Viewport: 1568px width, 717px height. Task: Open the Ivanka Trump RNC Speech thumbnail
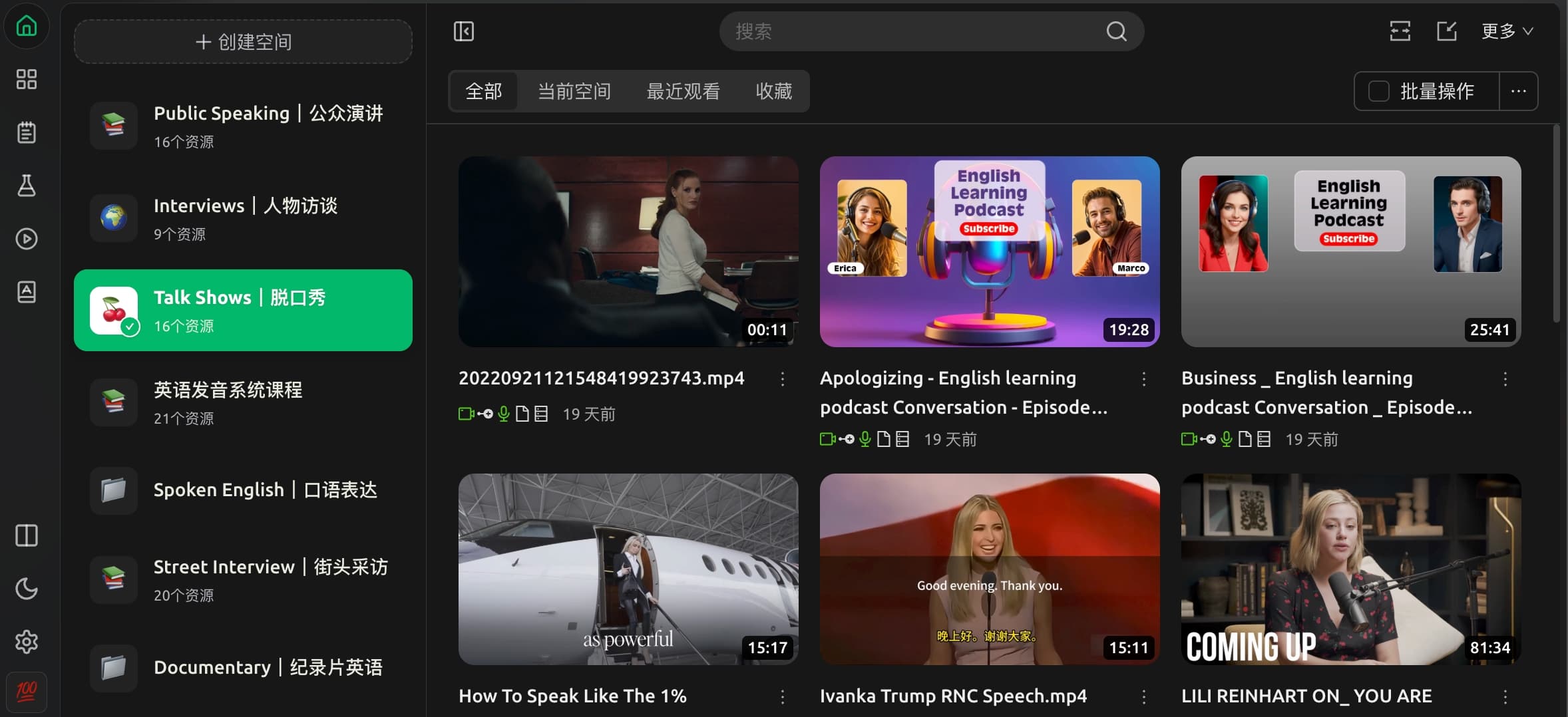tap(989, 569)
